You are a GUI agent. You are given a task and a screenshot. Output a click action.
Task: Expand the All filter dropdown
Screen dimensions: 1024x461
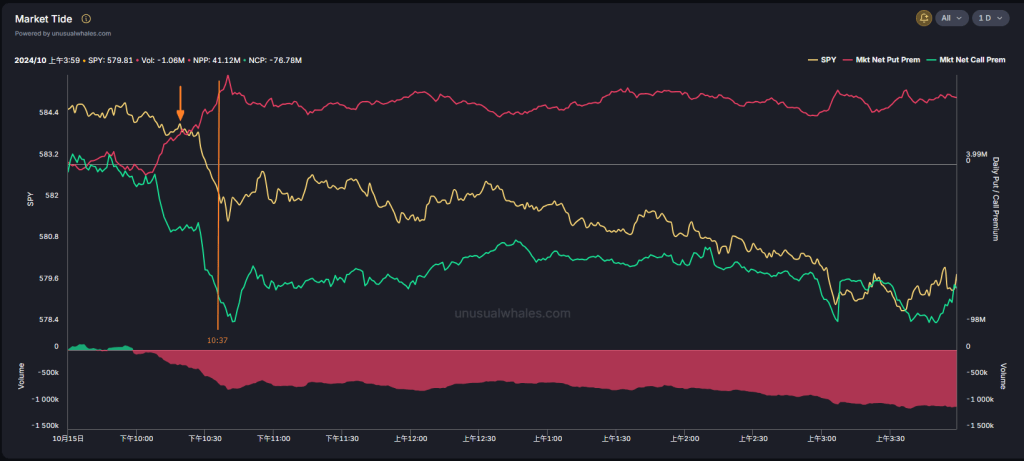(952, 18)
